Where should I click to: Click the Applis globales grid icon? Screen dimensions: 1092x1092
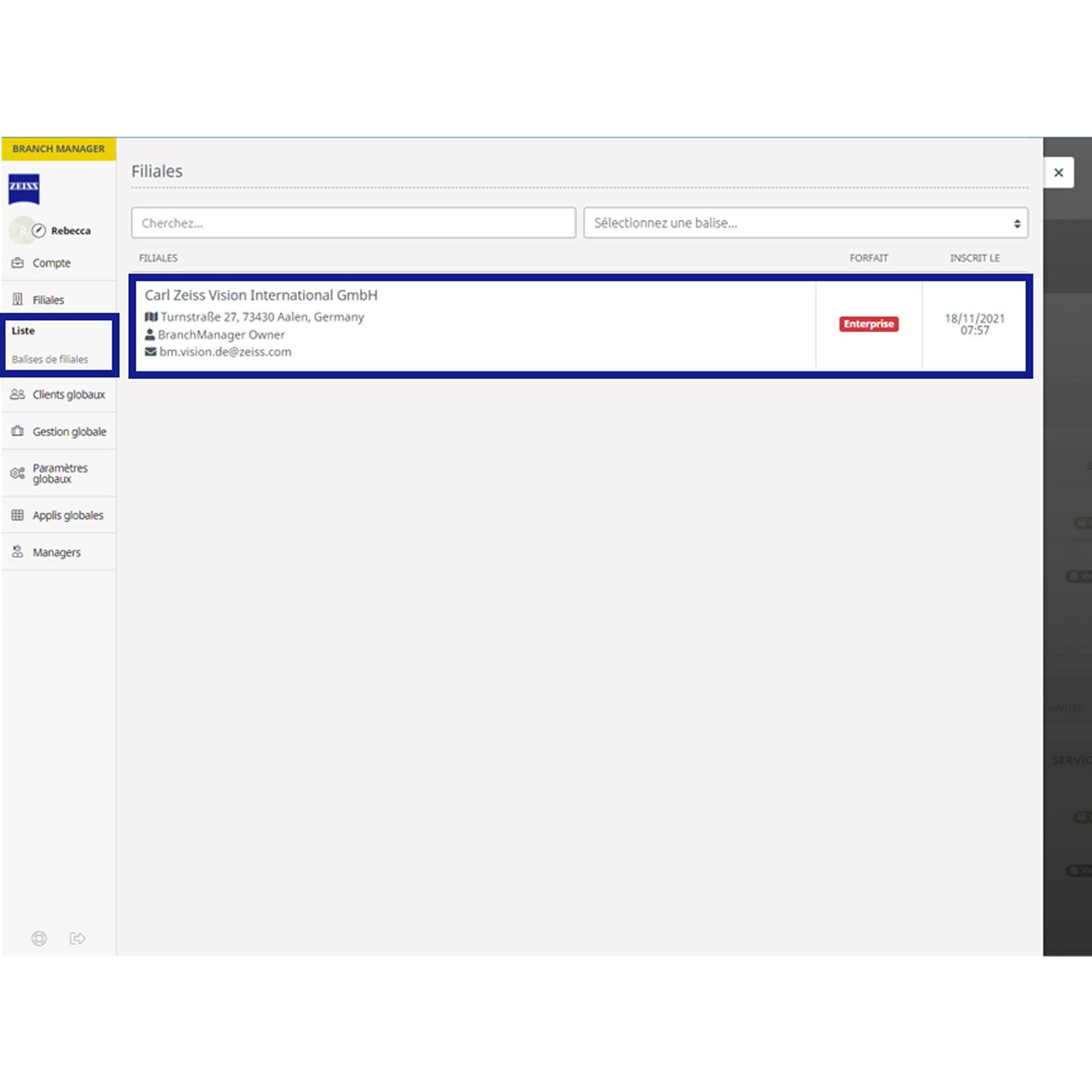[x=17, y=515]
